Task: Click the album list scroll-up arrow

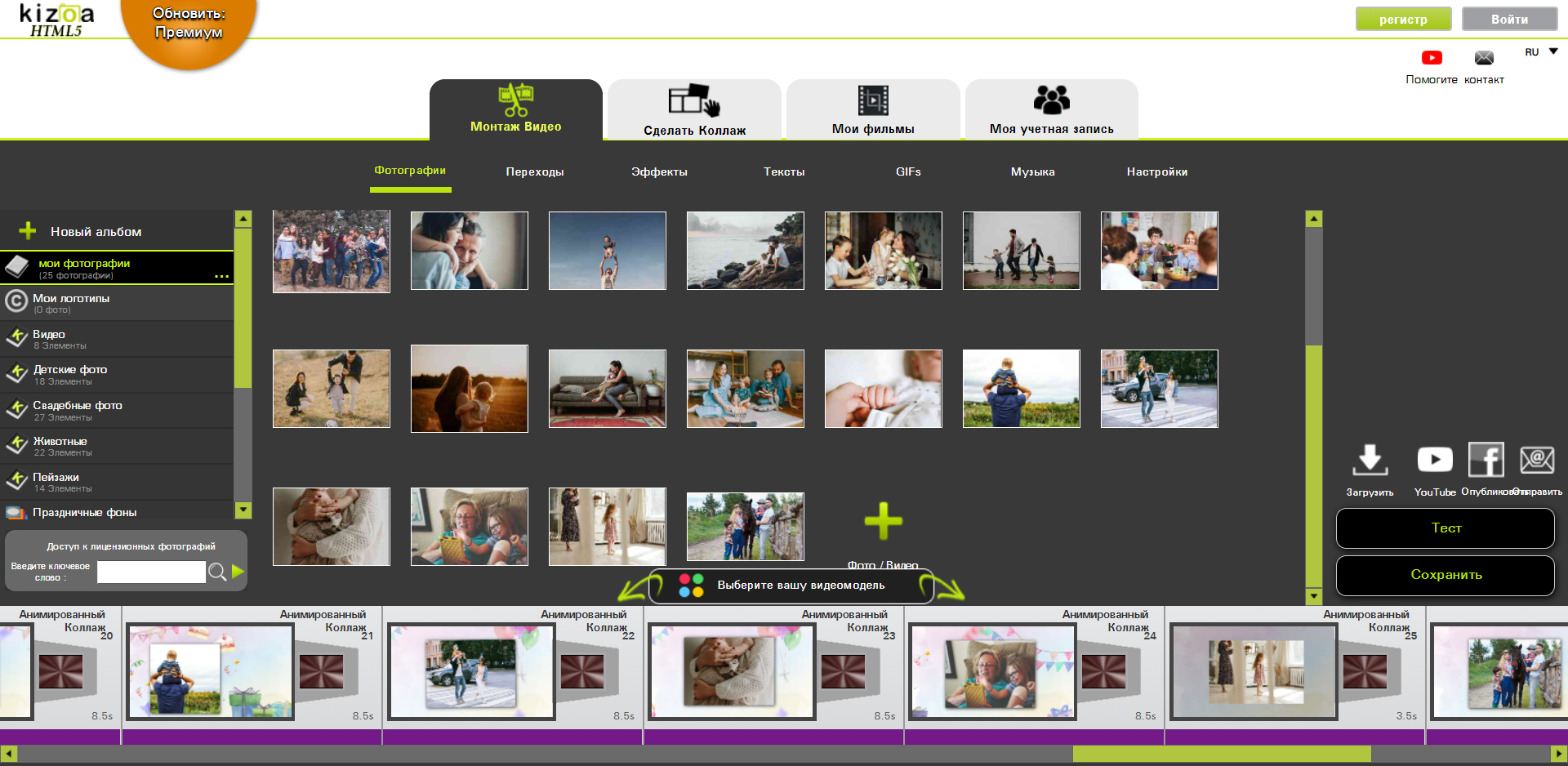Action: (x=243, y=219)
